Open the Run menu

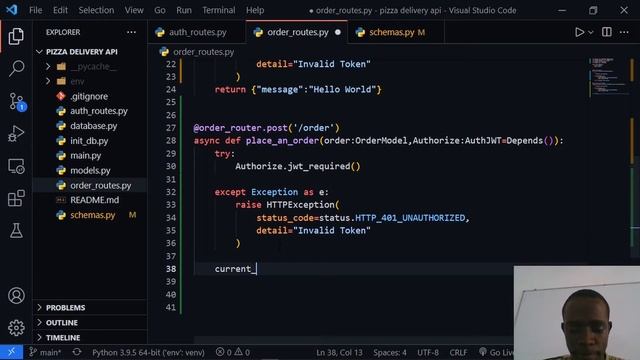[x=184, y=10]
